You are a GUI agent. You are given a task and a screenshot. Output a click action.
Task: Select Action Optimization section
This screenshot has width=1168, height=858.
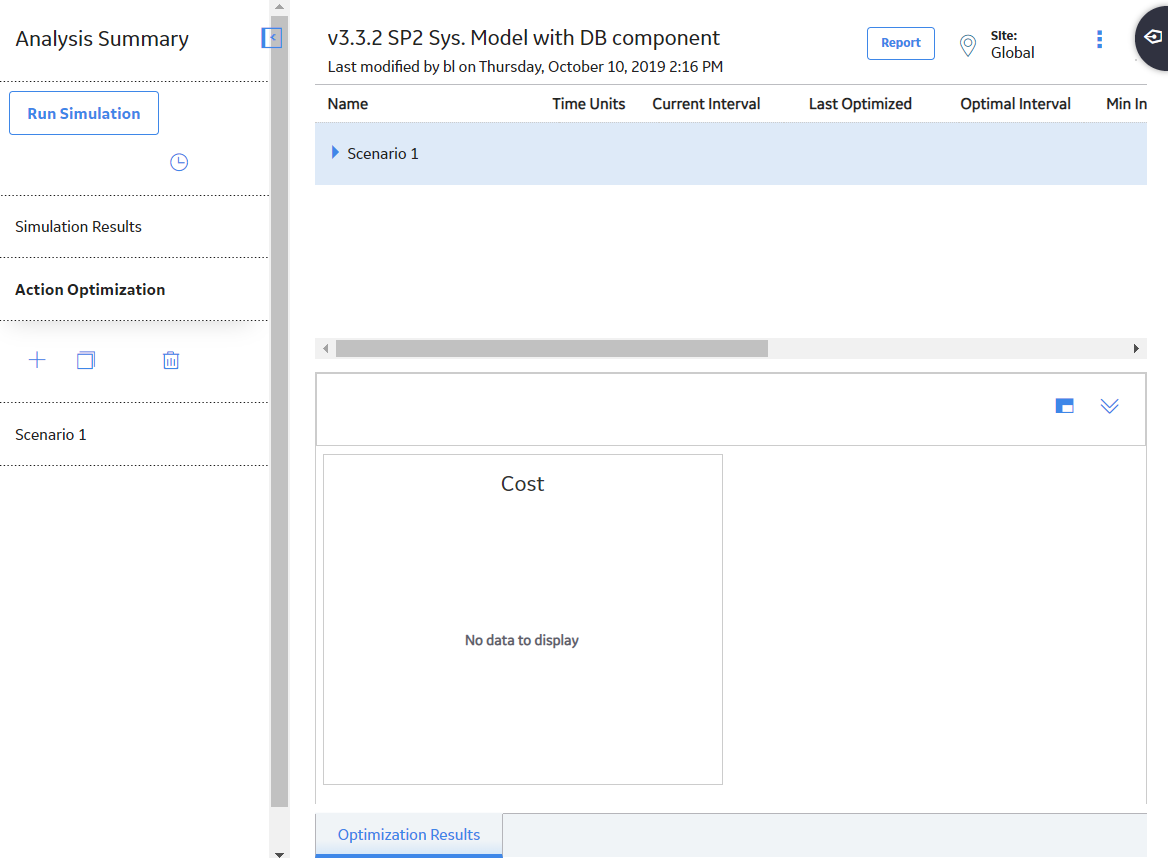pyautogui.click(x=90, y=290)
